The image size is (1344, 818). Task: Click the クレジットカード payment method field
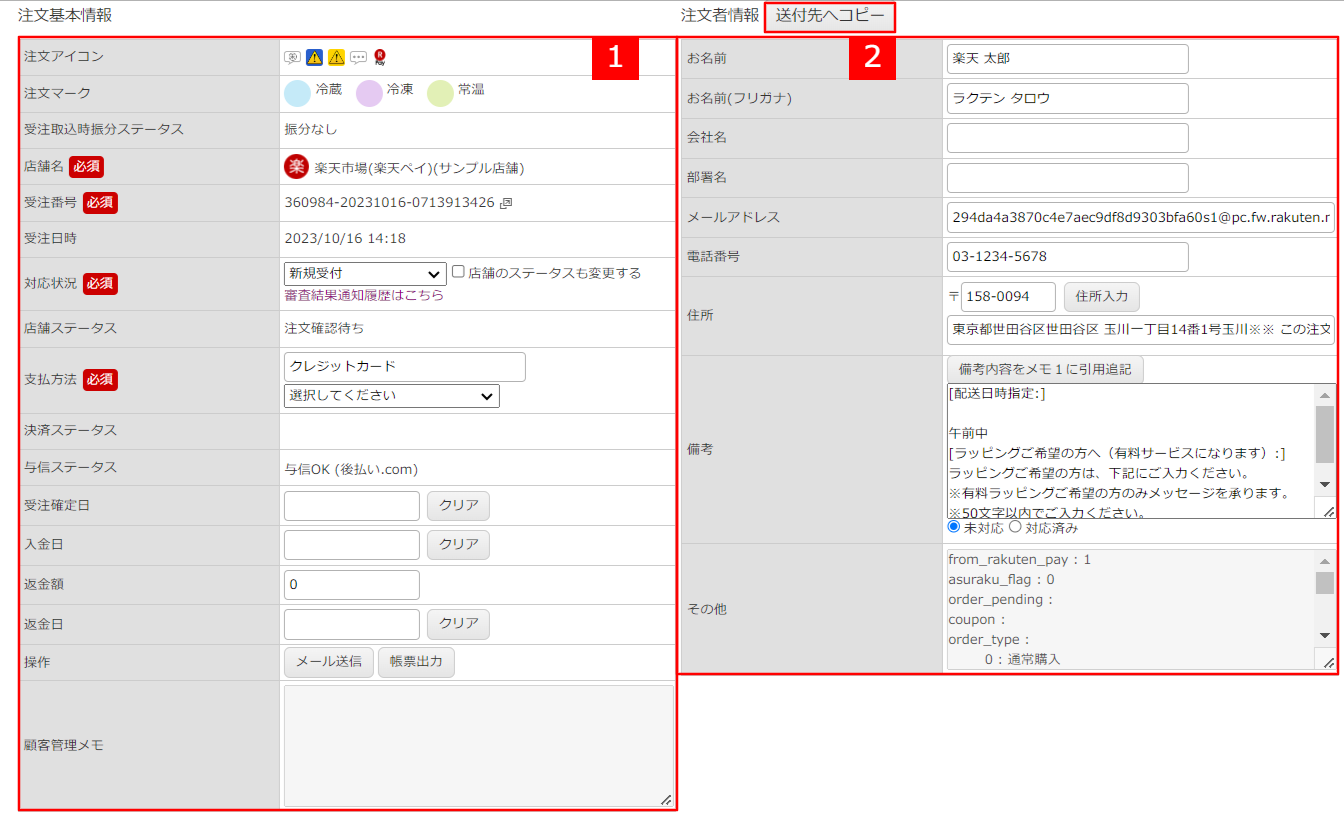pyautogui.click(x=405, y=367)
